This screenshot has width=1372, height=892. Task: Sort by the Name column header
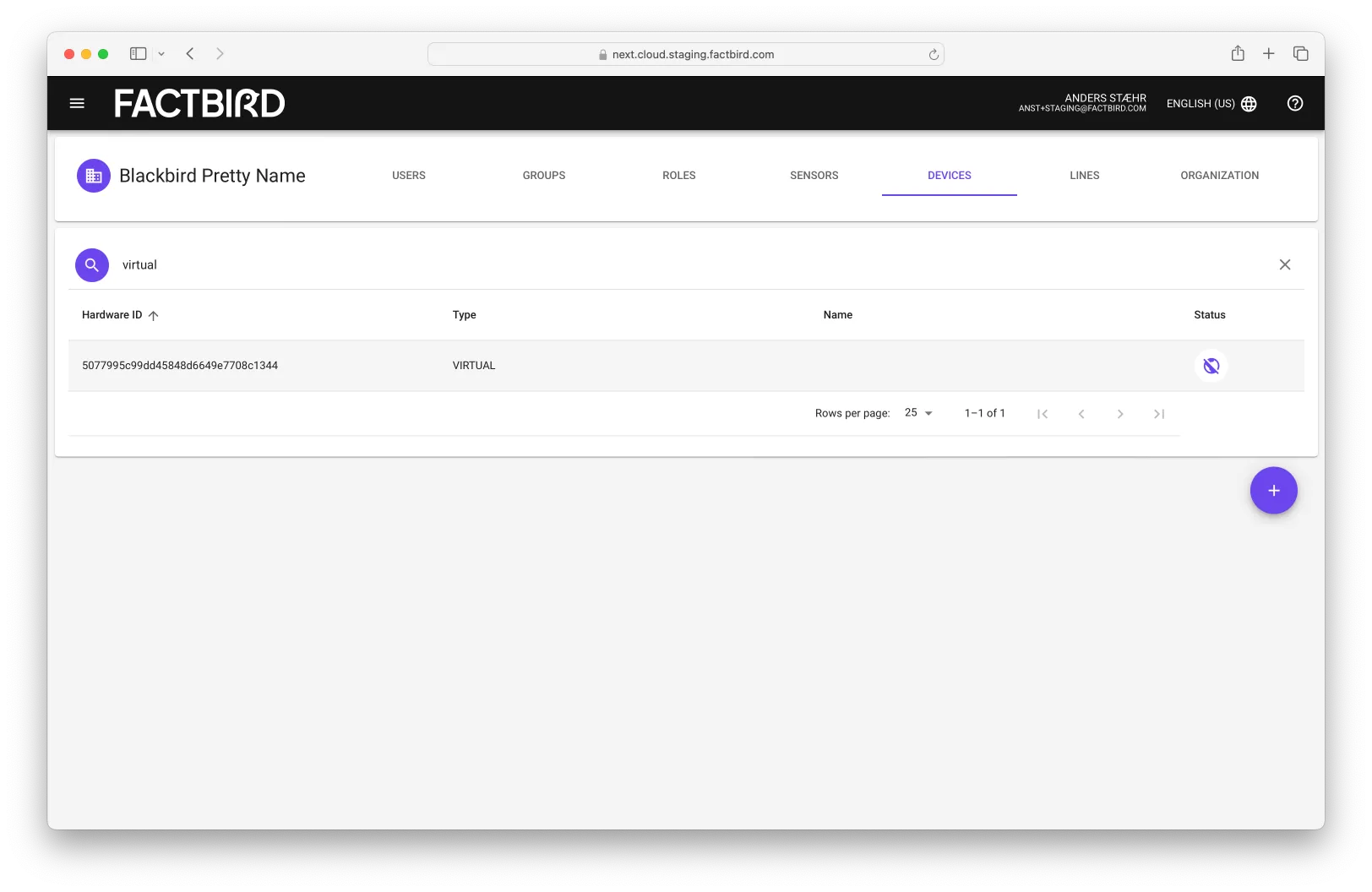coord(837,315)
